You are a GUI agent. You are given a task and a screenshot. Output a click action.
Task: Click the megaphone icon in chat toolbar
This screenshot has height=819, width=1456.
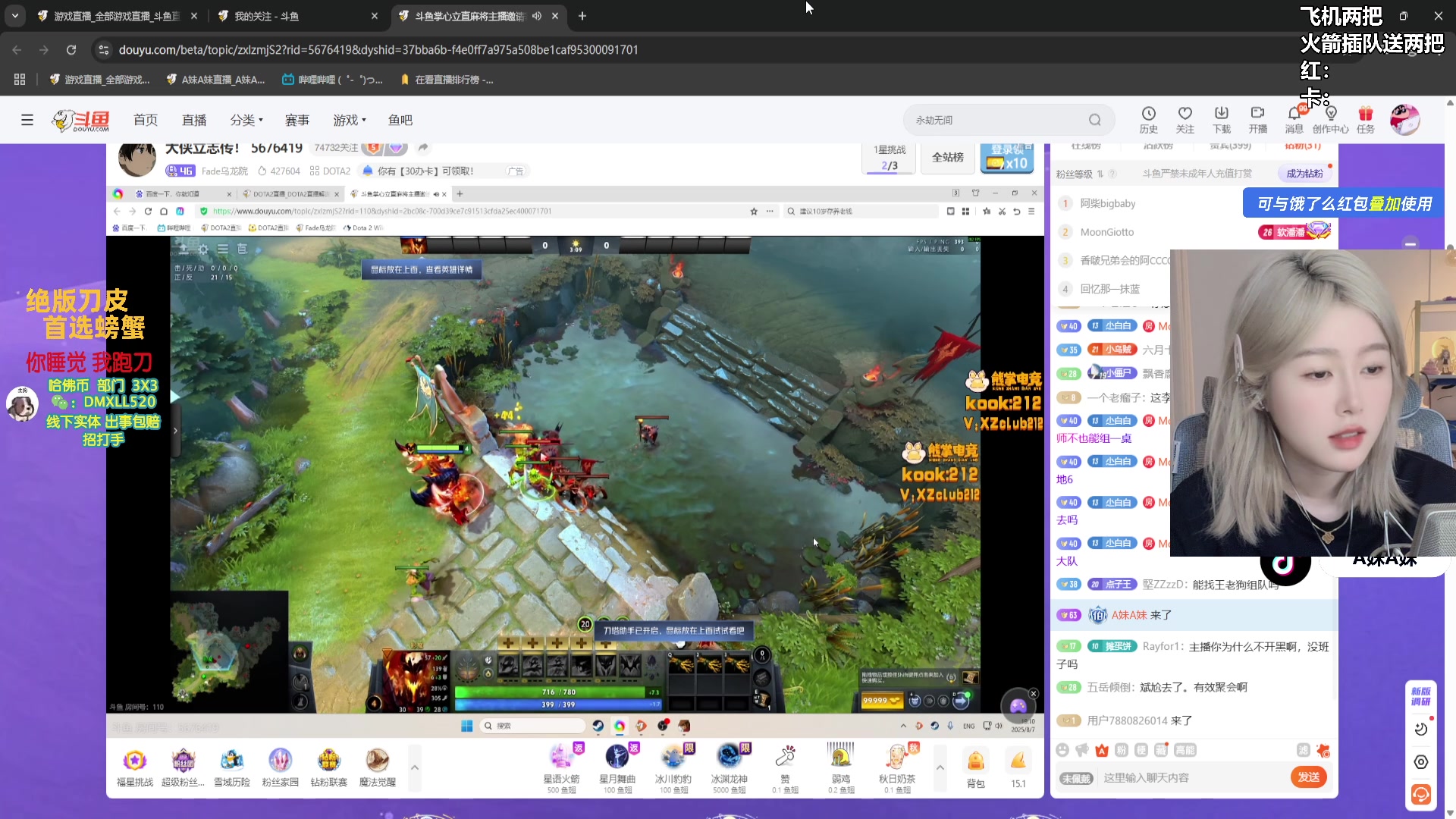1082,750
